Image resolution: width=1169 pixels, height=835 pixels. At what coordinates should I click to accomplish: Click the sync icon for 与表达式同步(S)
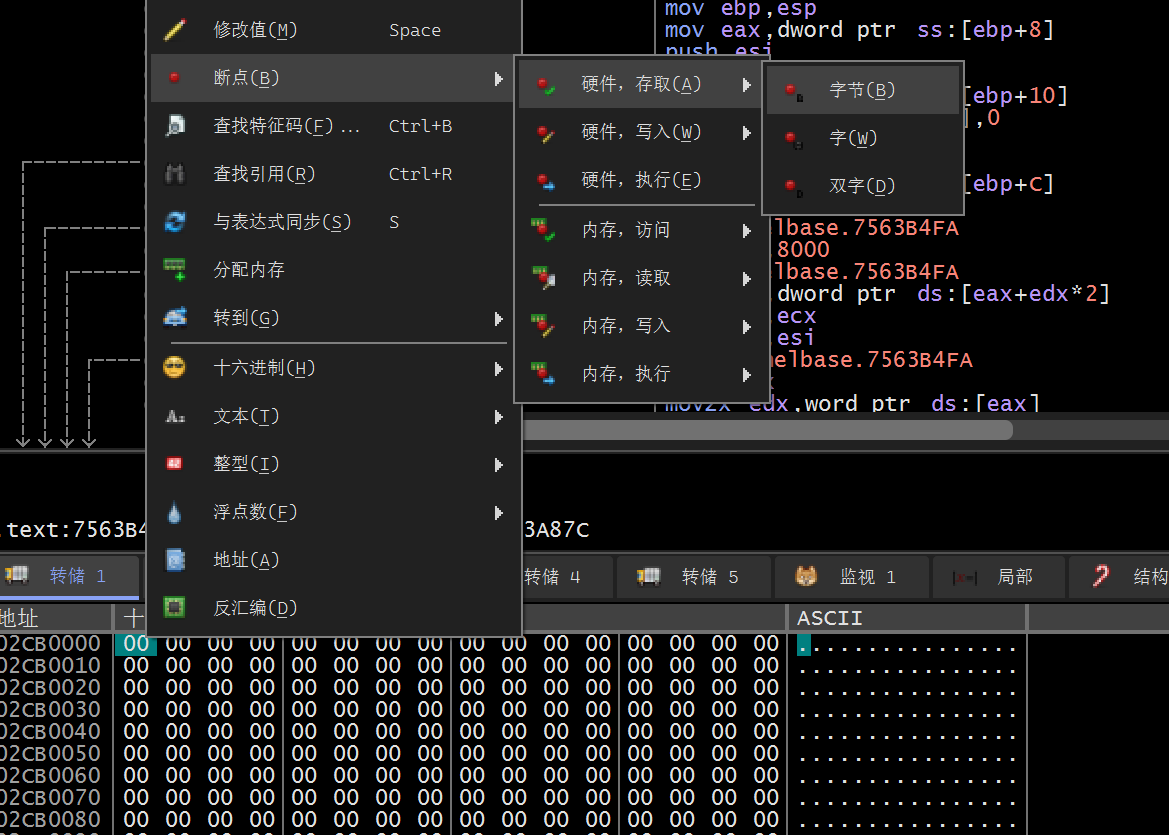tap(174, 221)
